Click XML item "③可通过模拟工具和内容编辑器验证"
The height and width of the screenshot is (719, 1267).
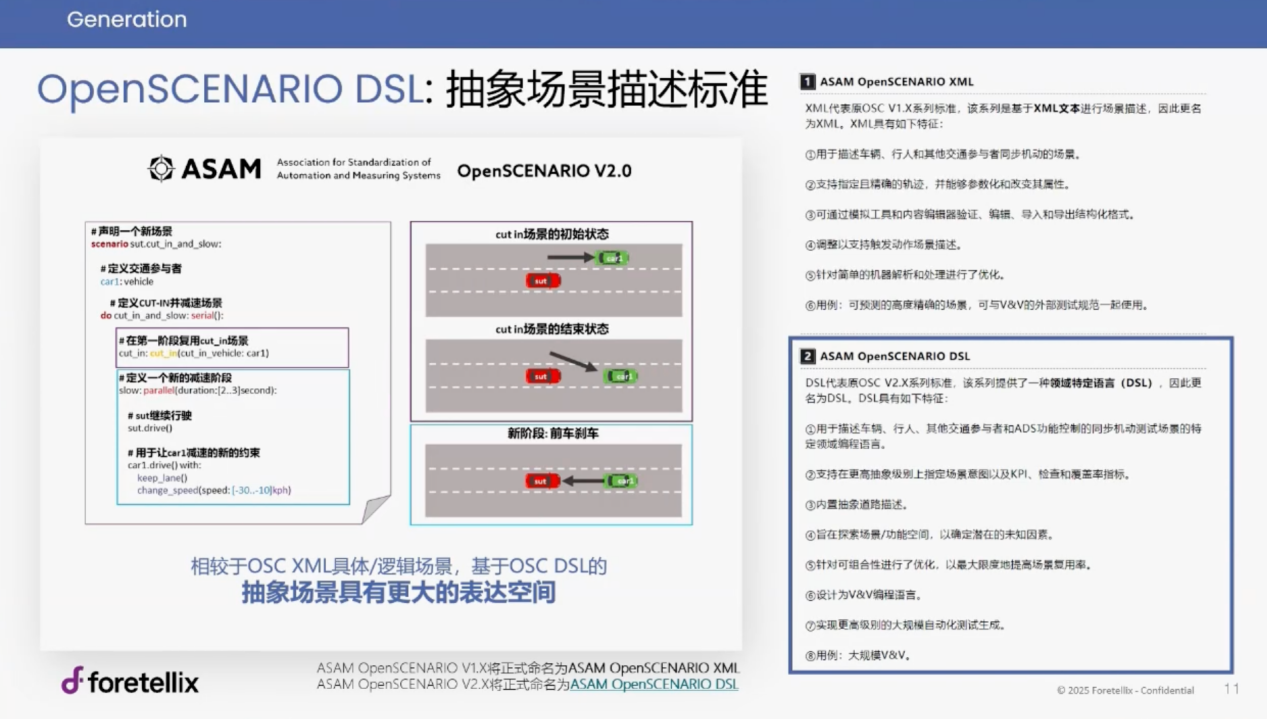969,215
